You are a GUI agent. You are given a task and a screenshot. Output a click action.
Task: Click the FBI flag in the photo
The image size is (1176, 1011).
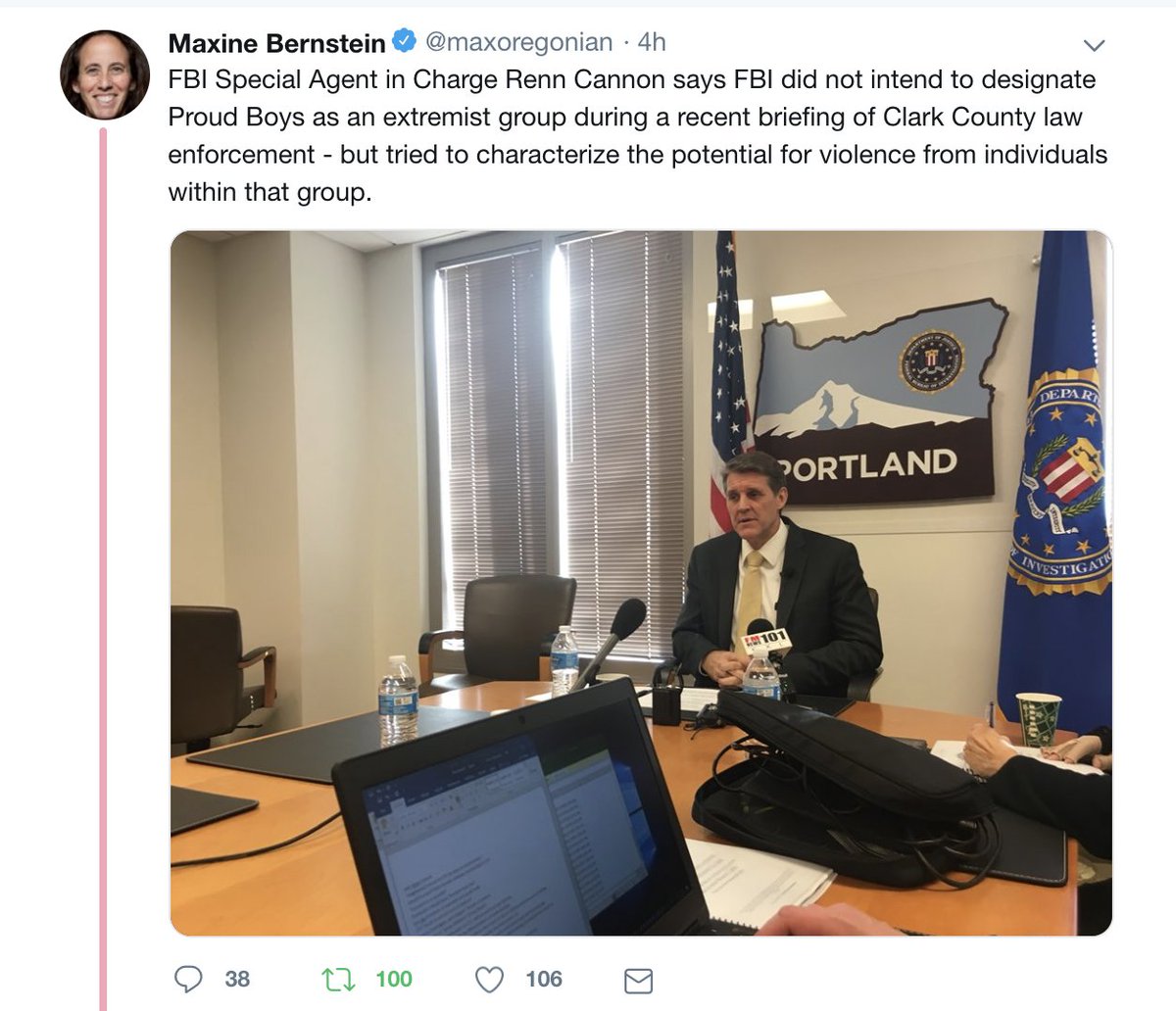(1056, 480)
